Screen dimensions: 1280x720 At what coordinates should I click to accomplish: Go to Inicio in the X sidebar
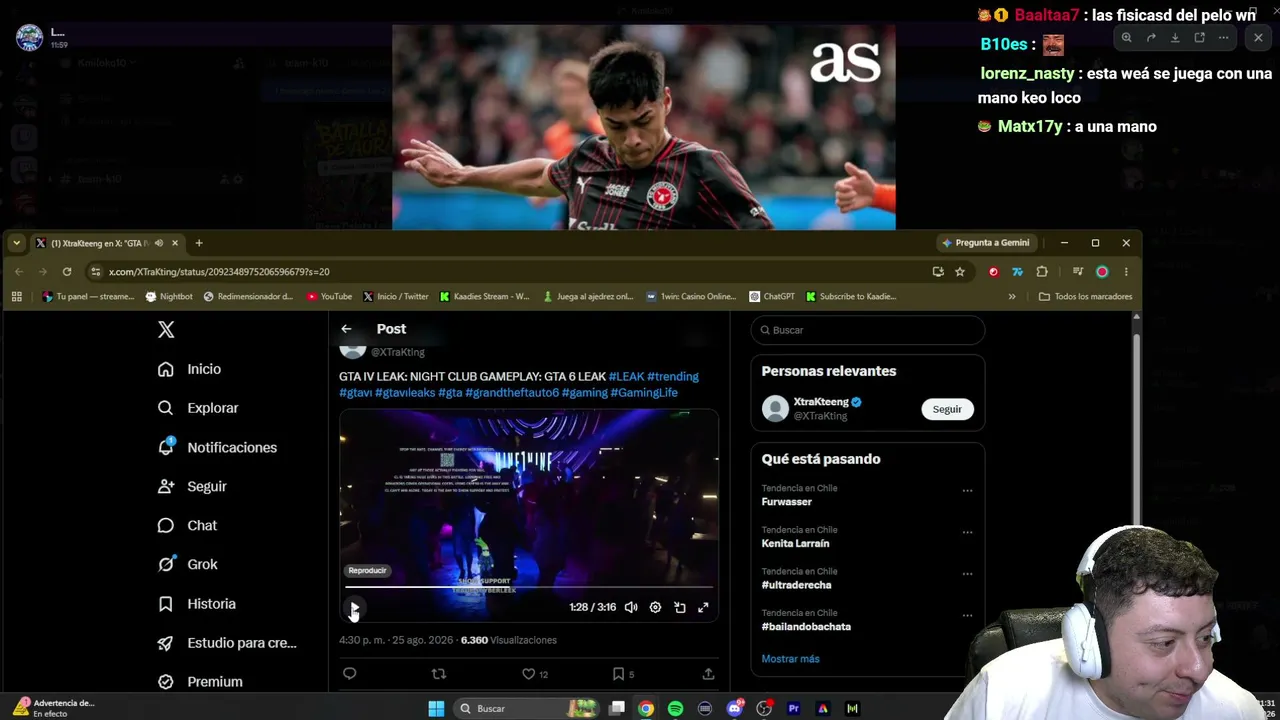pyautogui.click(x=189, y=369)
